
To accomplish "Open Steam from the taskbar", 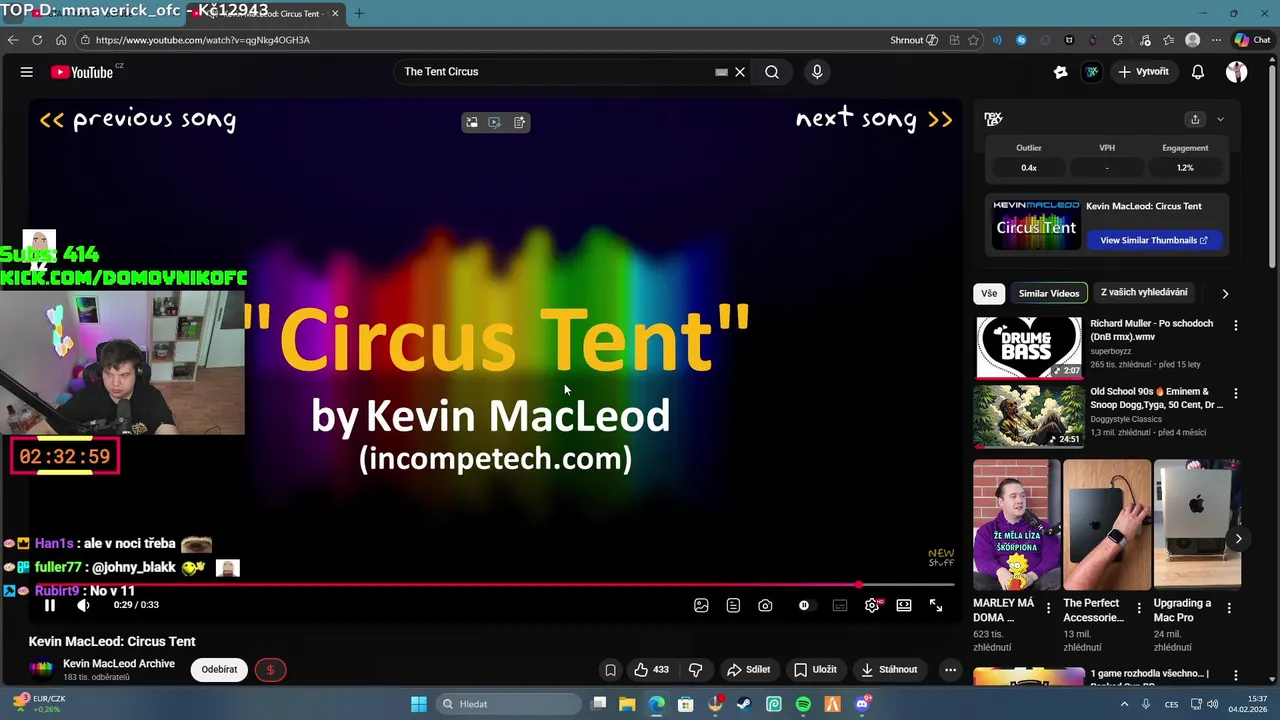I will click(744, 704).
